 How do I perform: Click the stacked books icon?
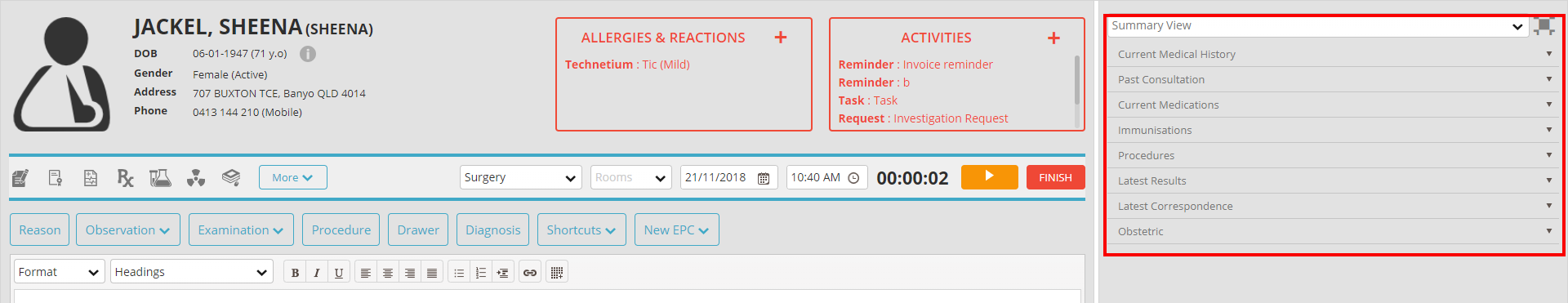(x=231, y=177)
